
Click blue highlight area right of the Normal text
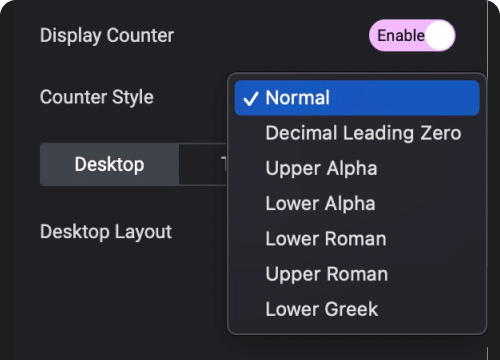pyautogui.click(x=403, y=98)
